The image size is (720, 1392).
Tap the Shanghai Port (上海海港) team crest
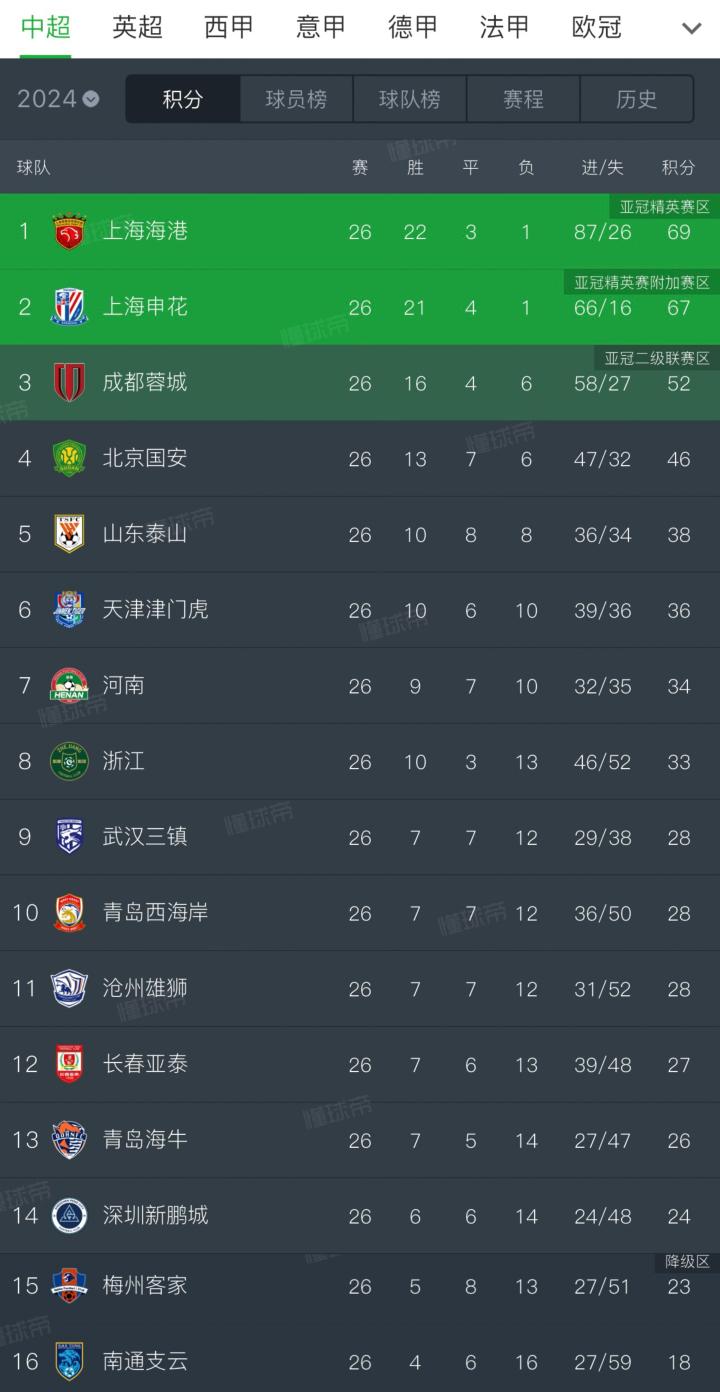69,231
